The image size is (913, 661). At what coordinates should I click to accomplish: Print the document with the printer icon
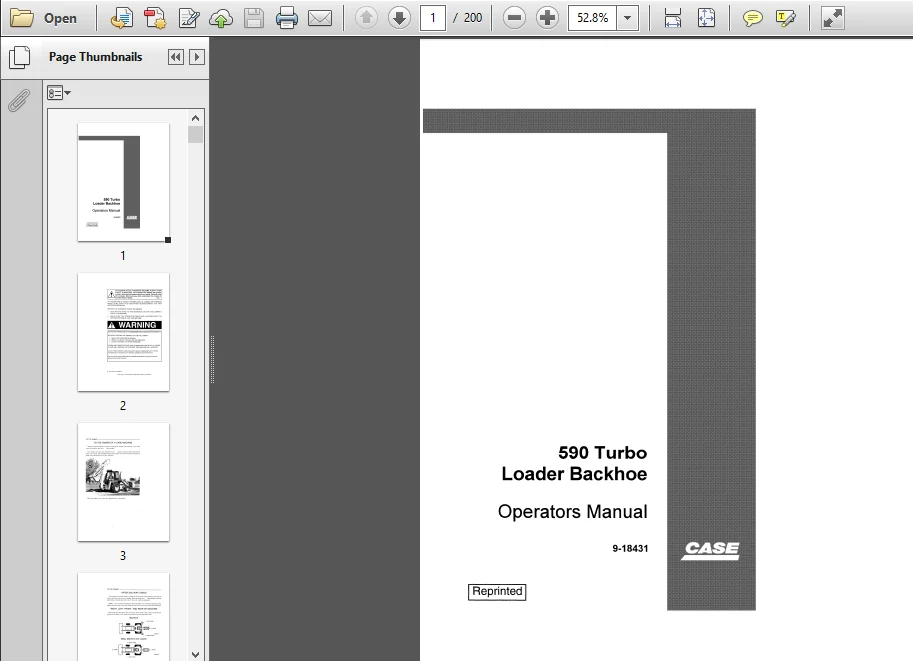[x=286, y=18]
